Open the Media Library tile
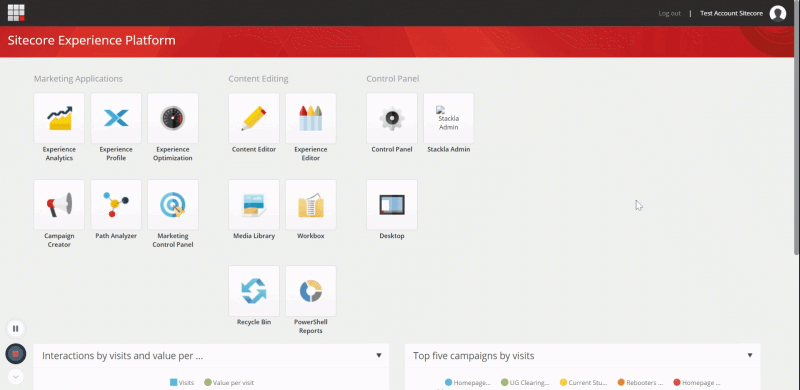The height and width of the screenshot is (390, 800). tap(254, 205)
